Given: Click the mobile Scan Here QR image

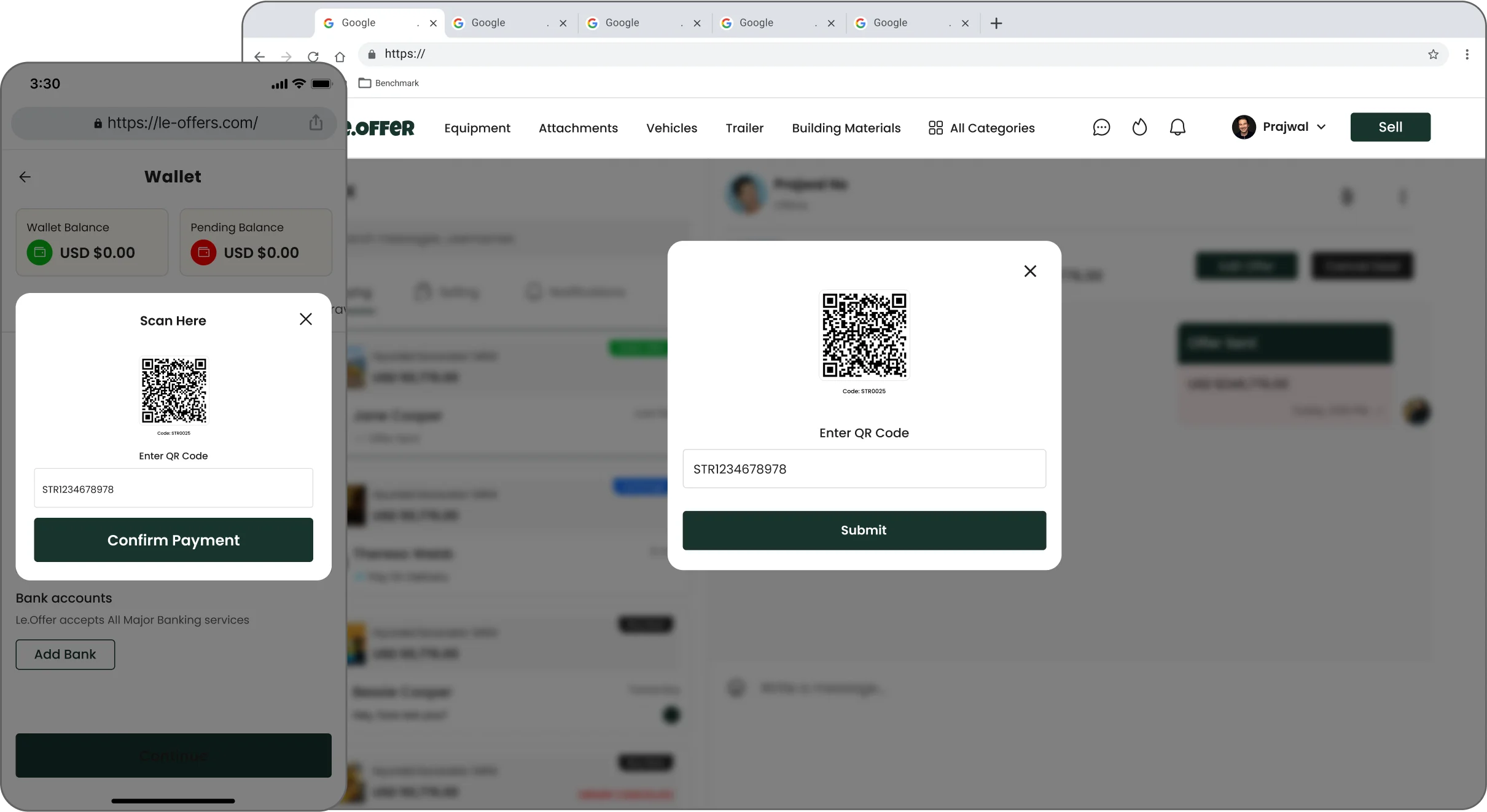Looking at the screenshot, I should [174, 391].
